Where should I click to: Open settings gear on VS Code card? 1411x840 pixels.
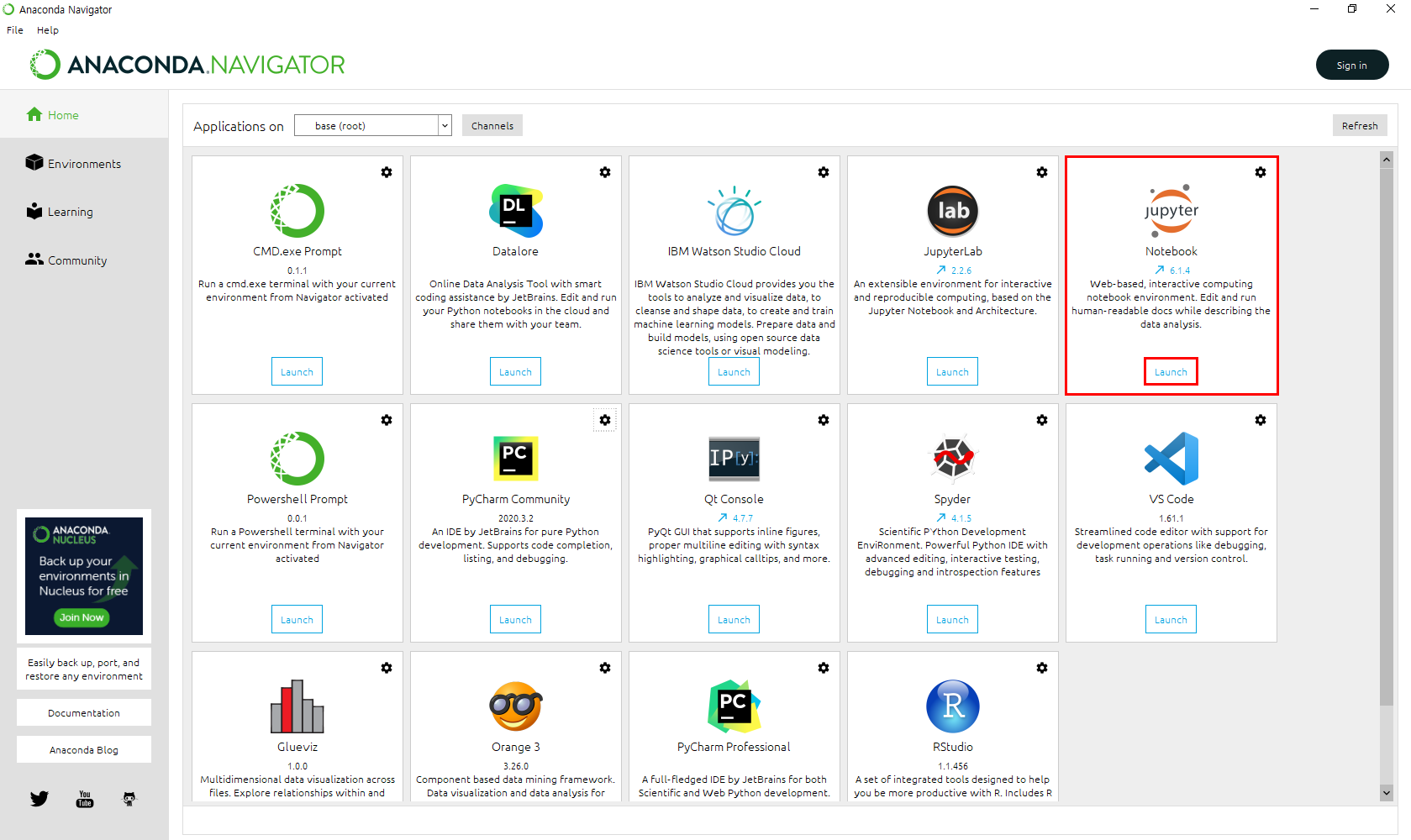pos(1261,420)
